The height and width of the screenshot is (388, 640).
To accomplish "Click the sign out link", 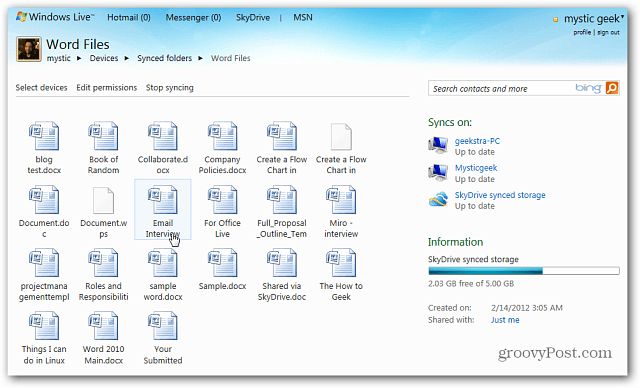I will click(608, 32).
